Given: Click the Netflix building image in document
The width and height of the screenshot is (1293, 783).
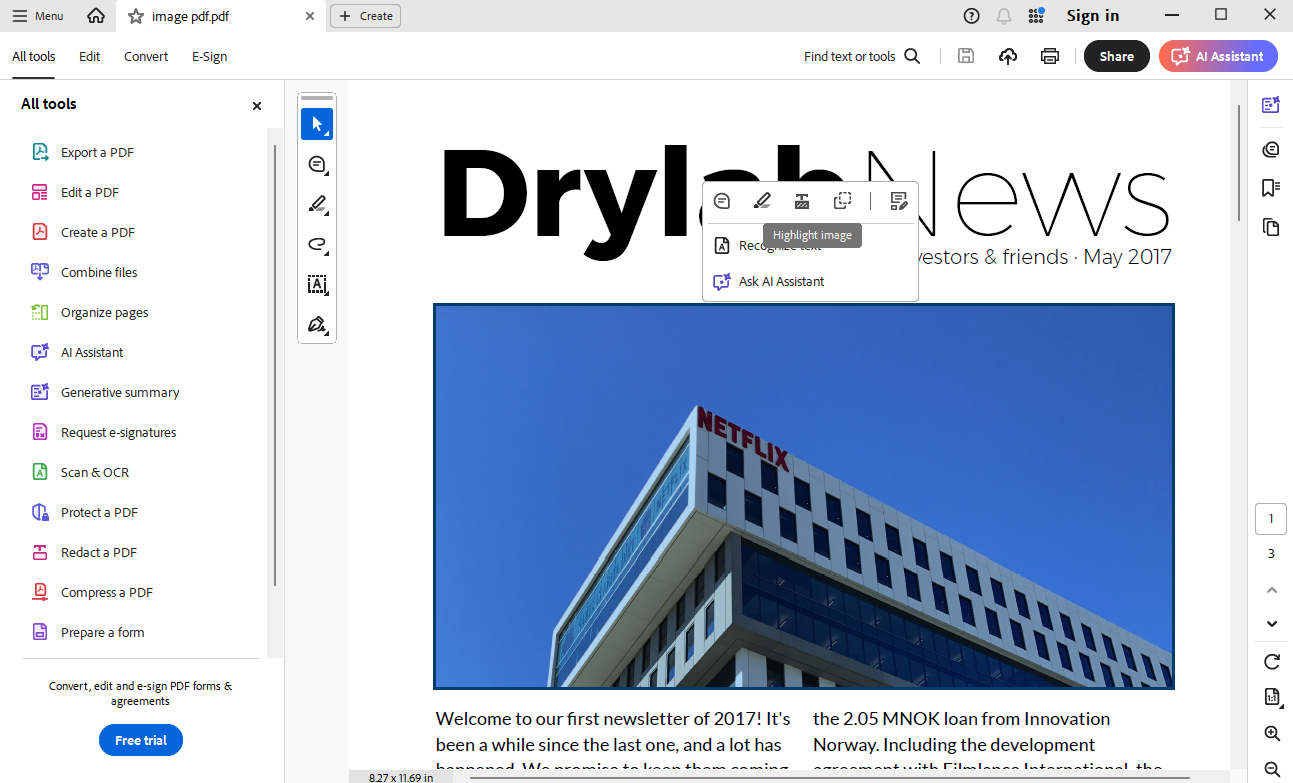Looking at the screenshot, I should click(803, 496).
